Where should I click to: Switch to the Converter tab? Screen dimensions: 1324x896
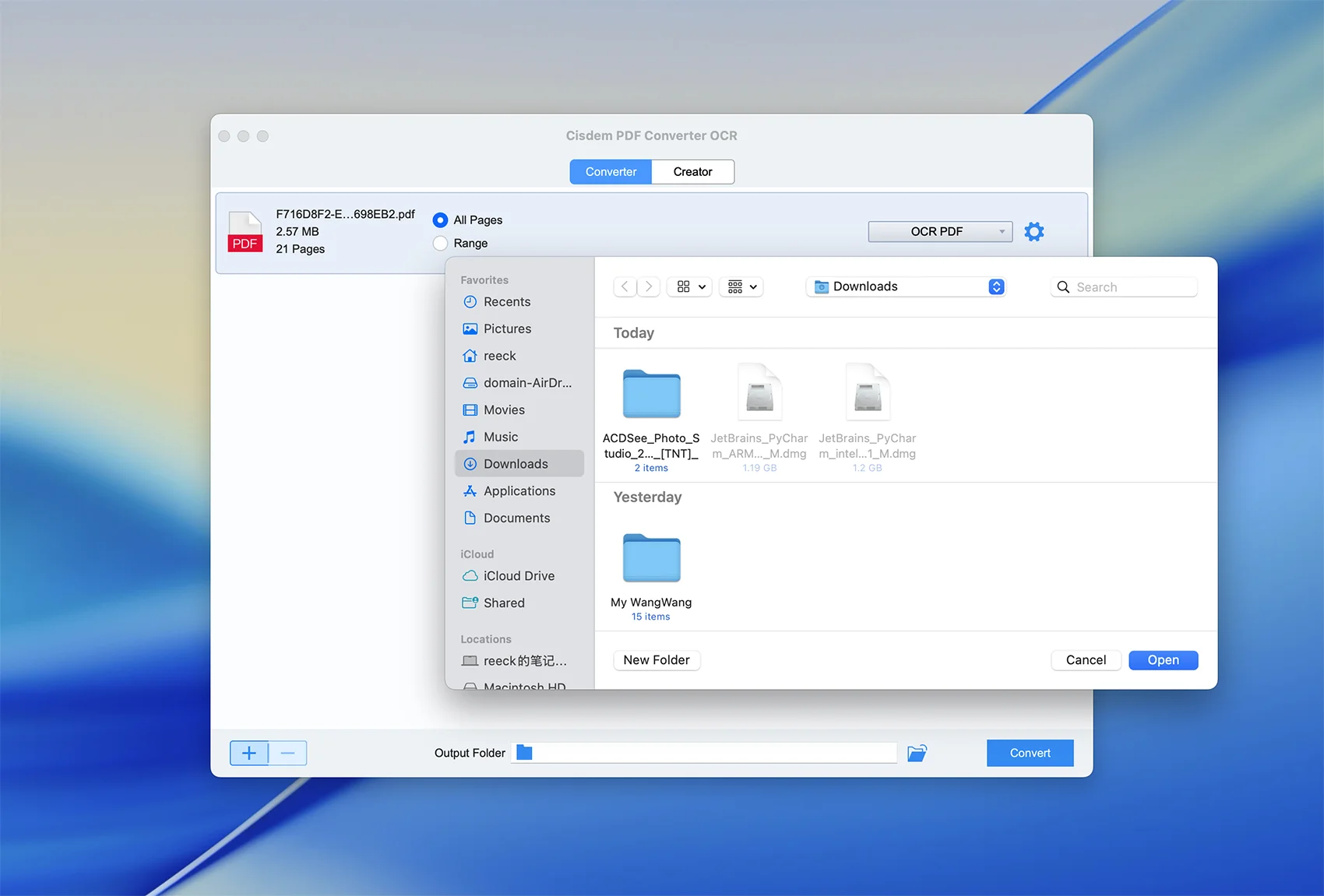coord(611,172)
